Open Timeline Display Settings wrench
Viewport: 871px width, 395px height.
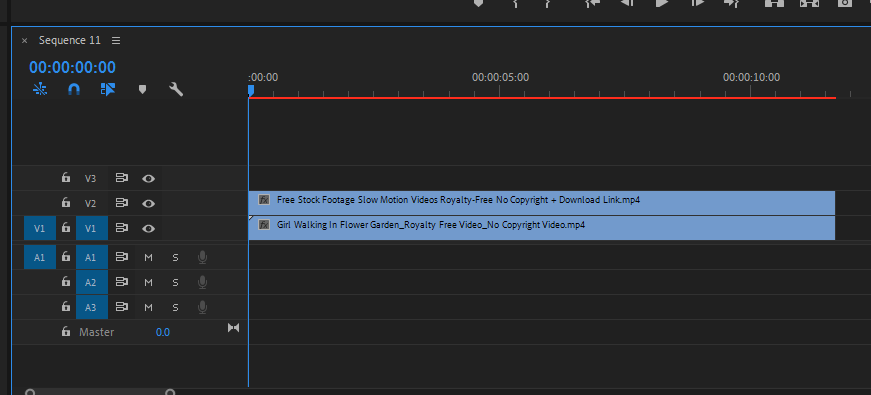point(176,89)
